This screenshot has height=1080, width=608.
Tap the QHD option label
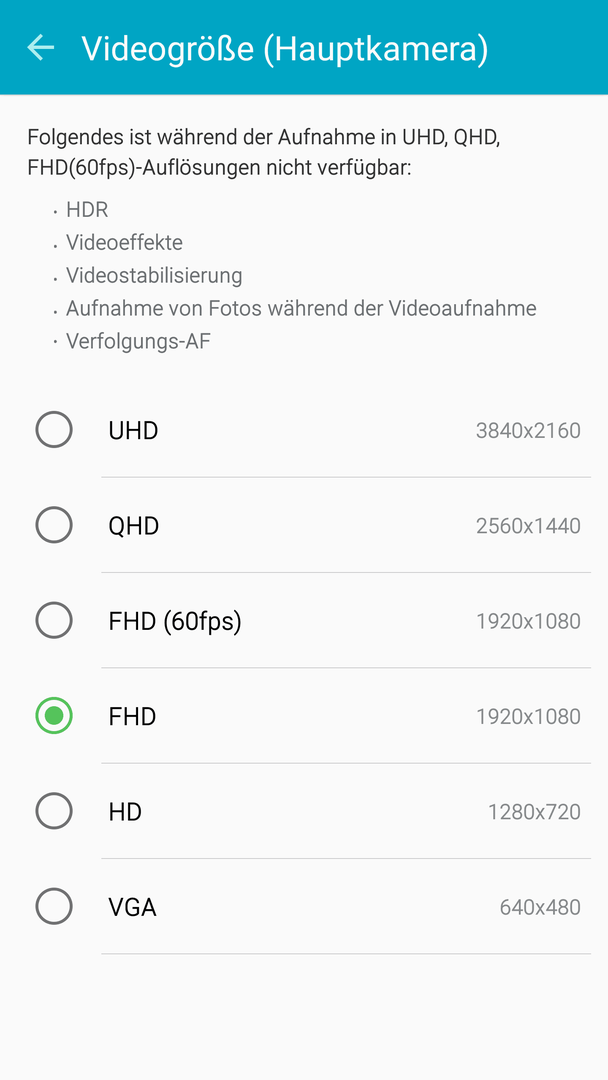coord(134,526)
